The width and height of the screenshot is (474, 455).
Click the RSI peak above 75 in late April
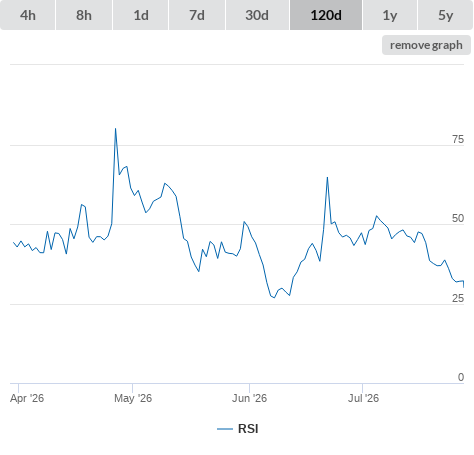115,128
